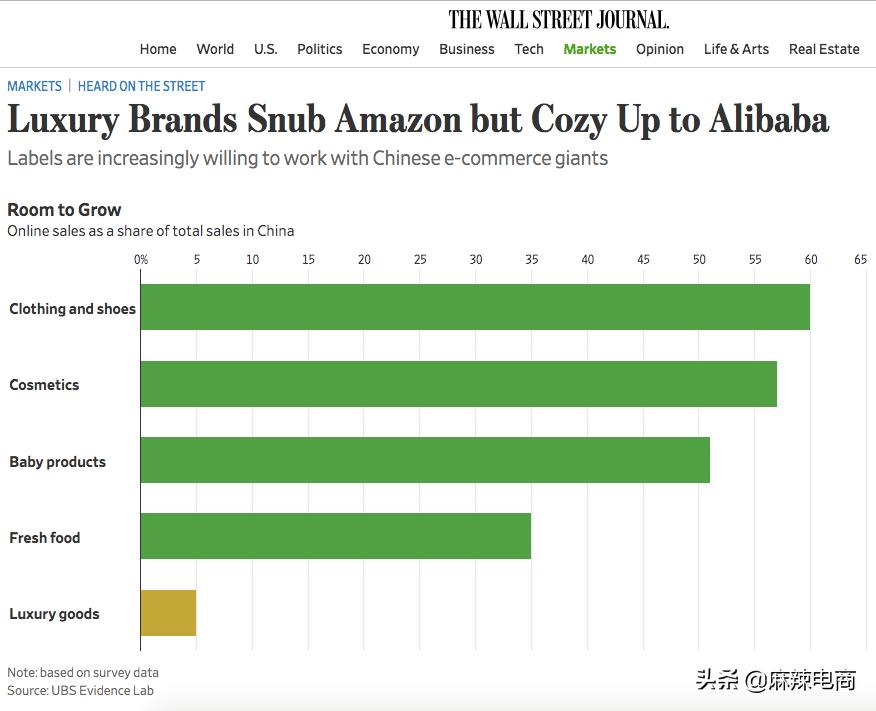Click The Wall Street Journal logo

(559, 19)
